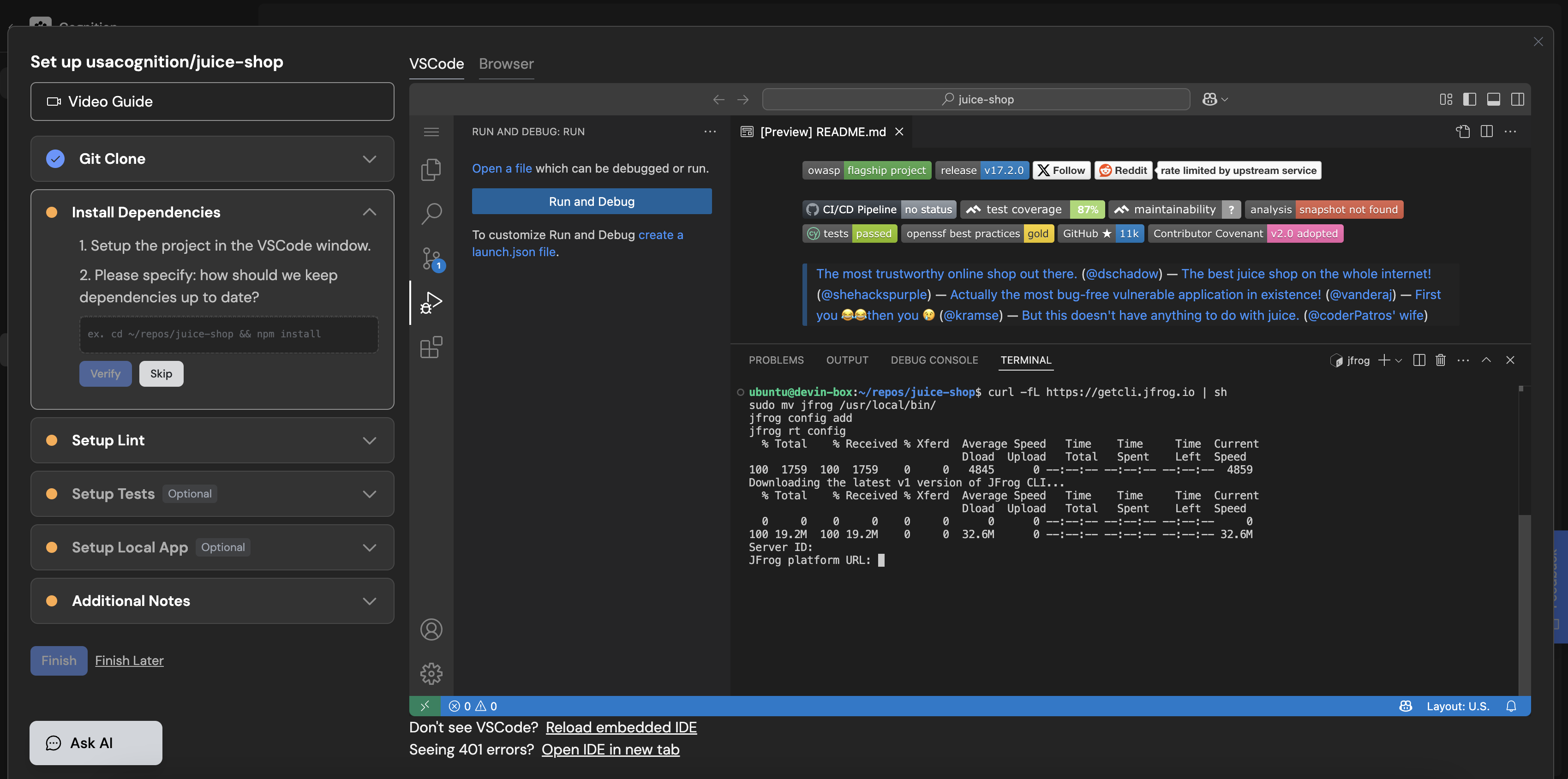Image resolution: width=1568 pixels, height=779 pixels.
Task: Toggle the bottom panel layout icon
Action: click(1493, 99)
